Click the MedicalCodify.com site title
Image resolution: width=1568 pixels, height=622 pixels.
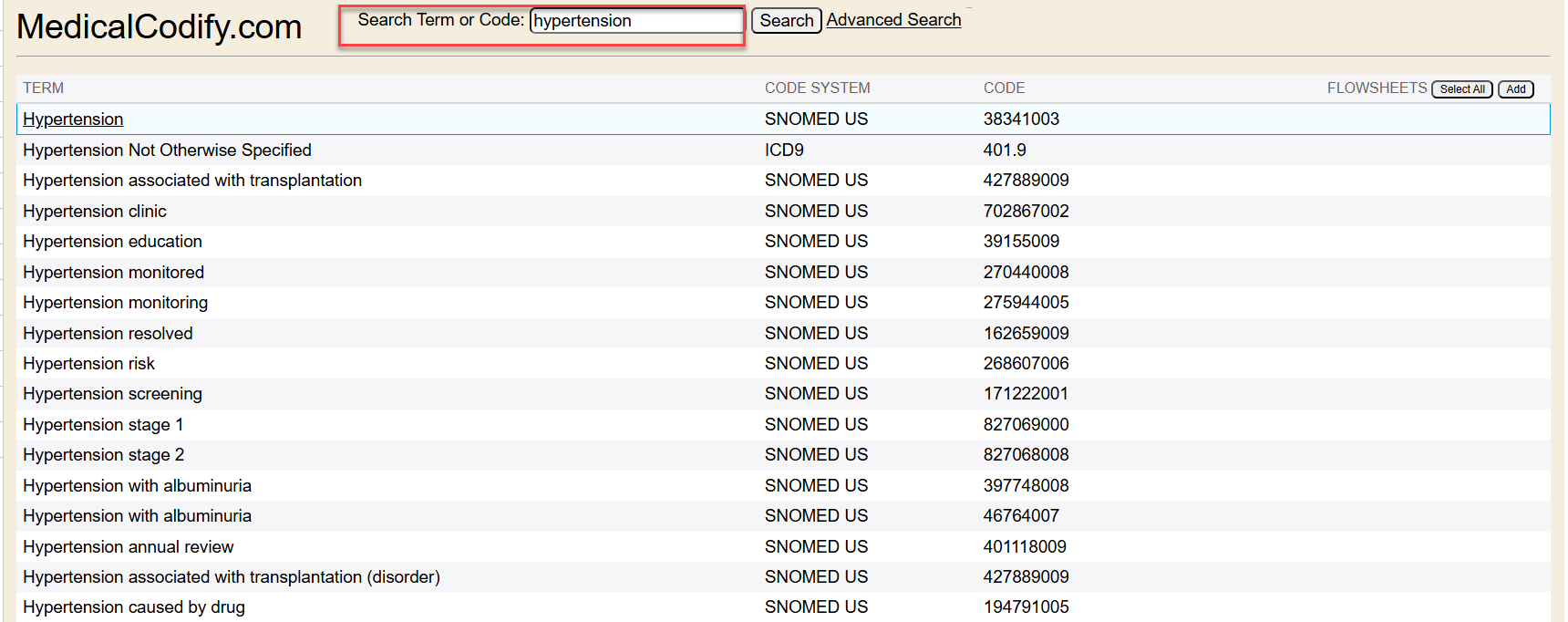[160, 27]
